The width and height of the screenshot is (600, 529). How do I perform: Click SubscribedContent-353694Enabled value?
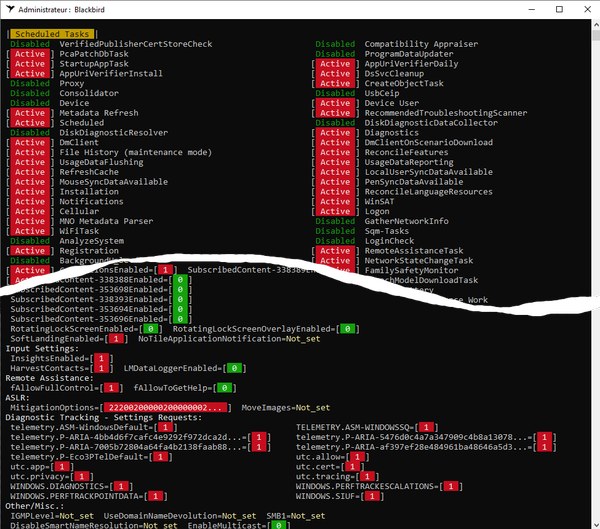tap(180, 309)
